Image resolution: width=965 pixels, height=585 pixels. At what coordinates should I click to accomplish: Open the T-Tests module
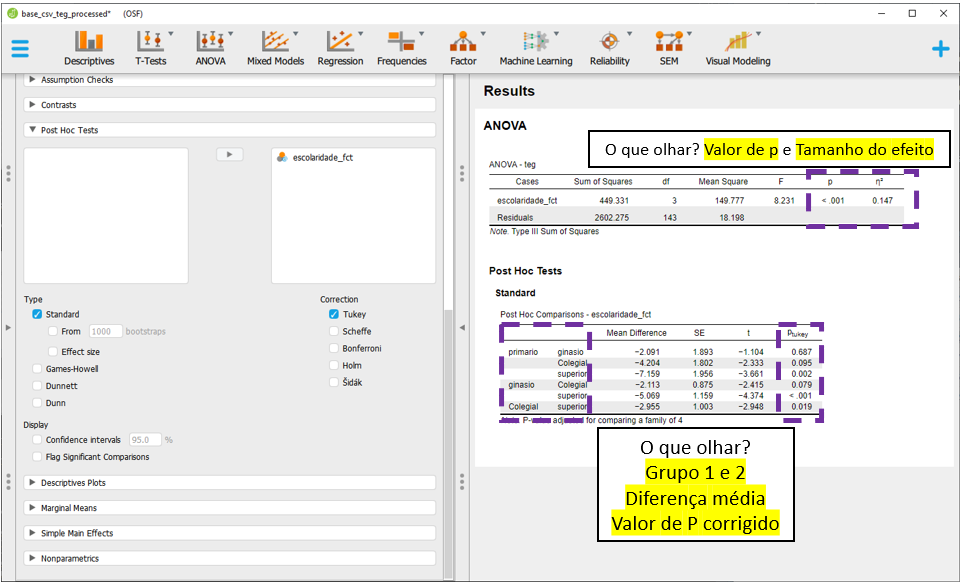(x=151, y=48)
